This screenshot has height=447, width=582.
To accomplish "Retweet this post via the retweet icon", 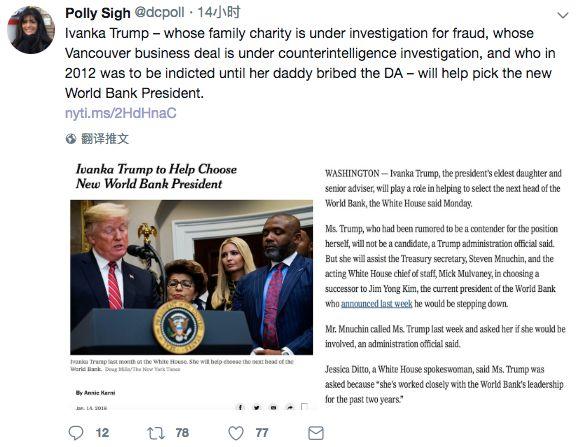I will (156, 433).
